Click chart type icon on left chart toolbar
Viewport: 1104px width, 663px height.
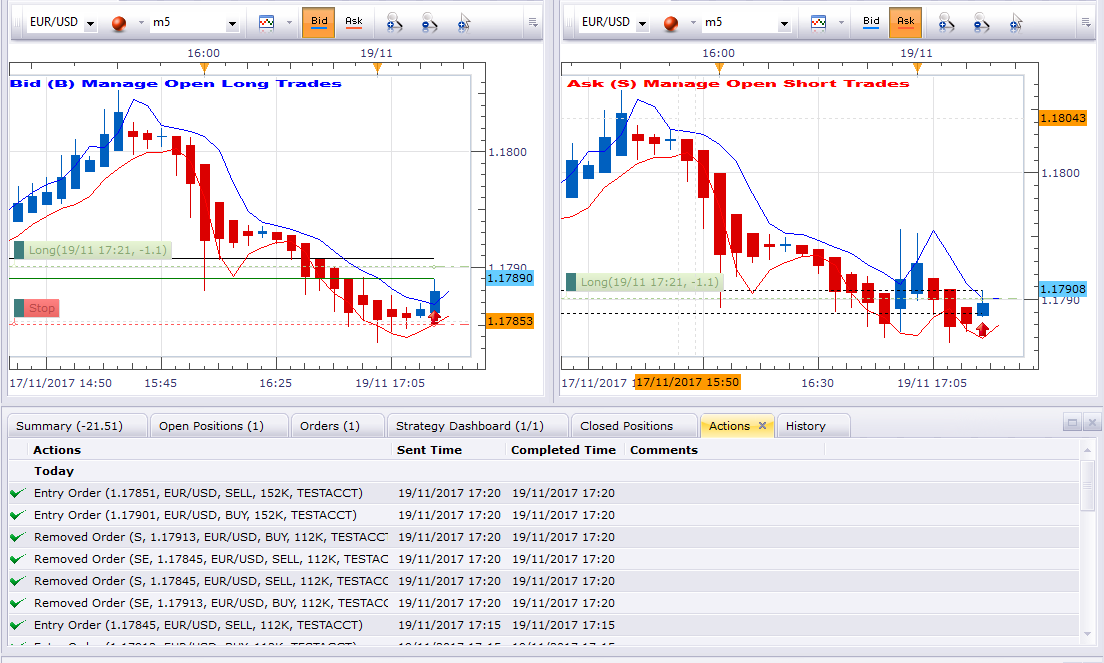(x=266, y=23)
